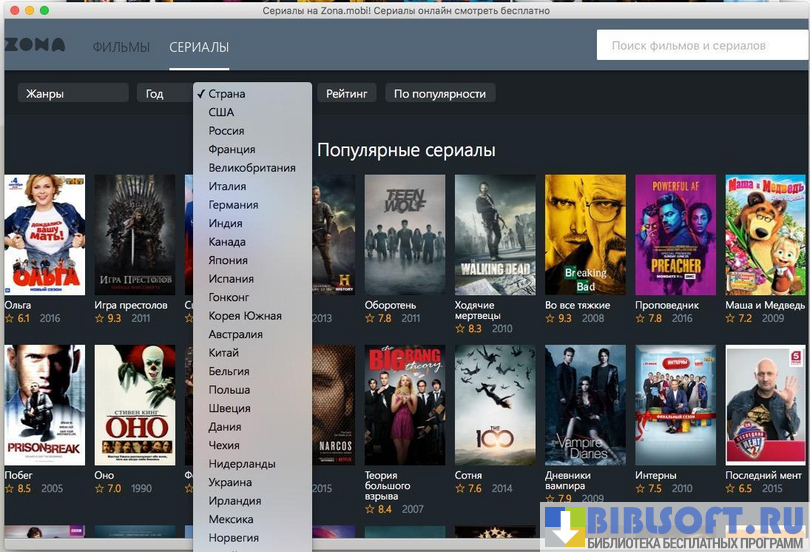The width and height of the screenshot is (810, 552).
Task: Select the СЕРИАЛЫ tab
Action: pos(199,47)
